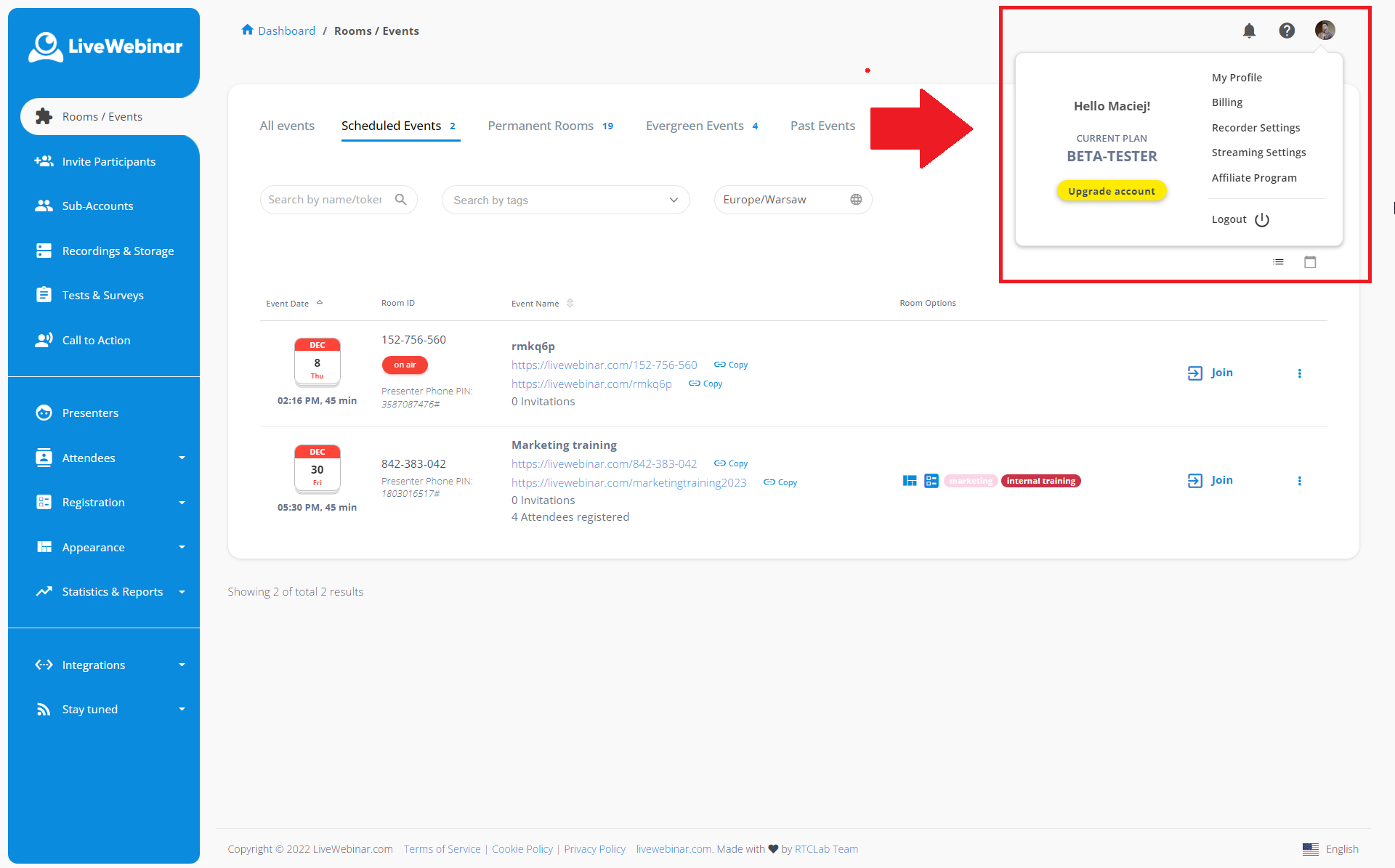Click the notifications bell icon
This screenshot has width=1395, height=868.
click(1249, 31)
